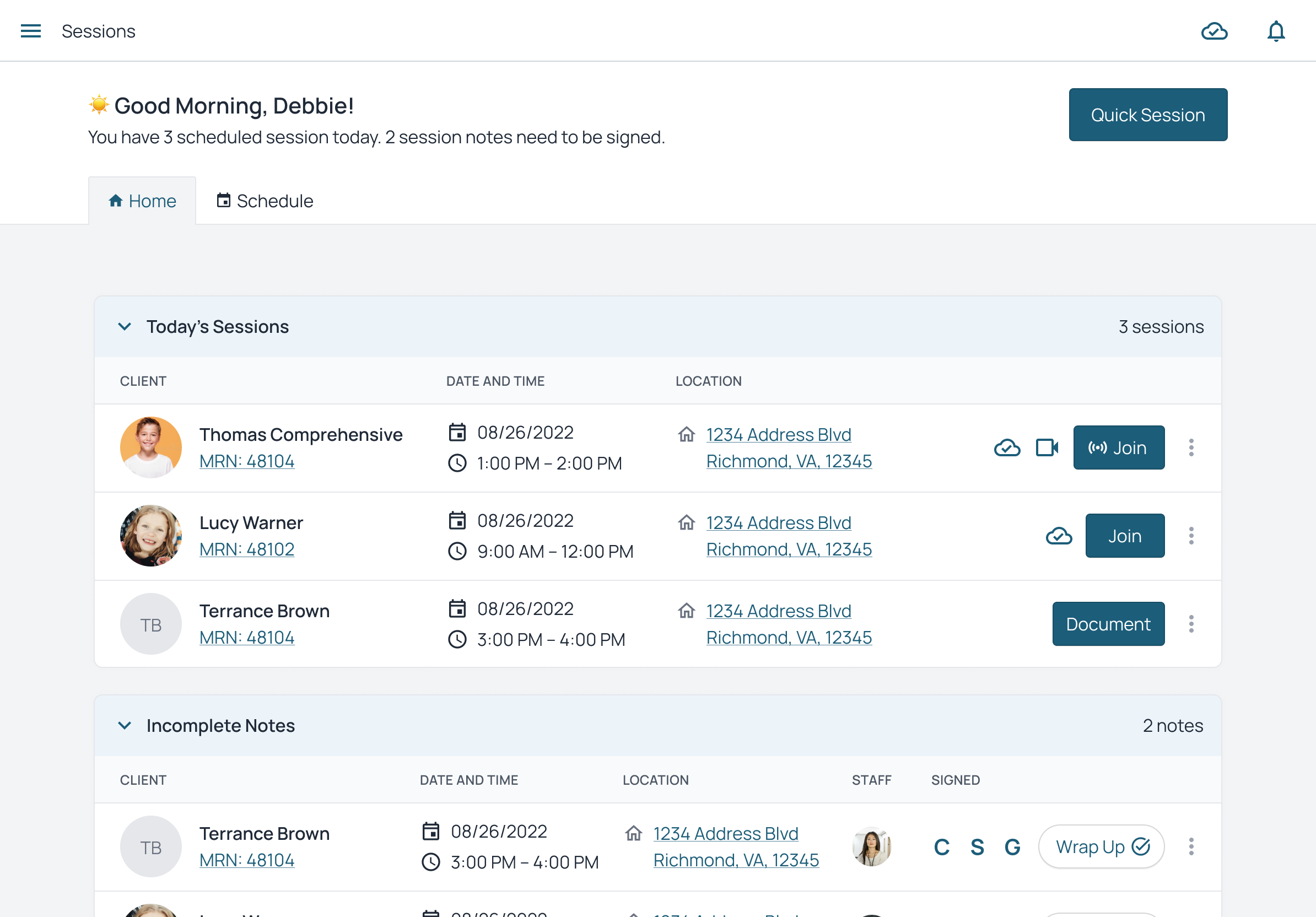Image resolution: width=1316 pixels, height=917 pixels.
Task: Click the S signed indicator for Terrance Brown
Action: point(977,847)
